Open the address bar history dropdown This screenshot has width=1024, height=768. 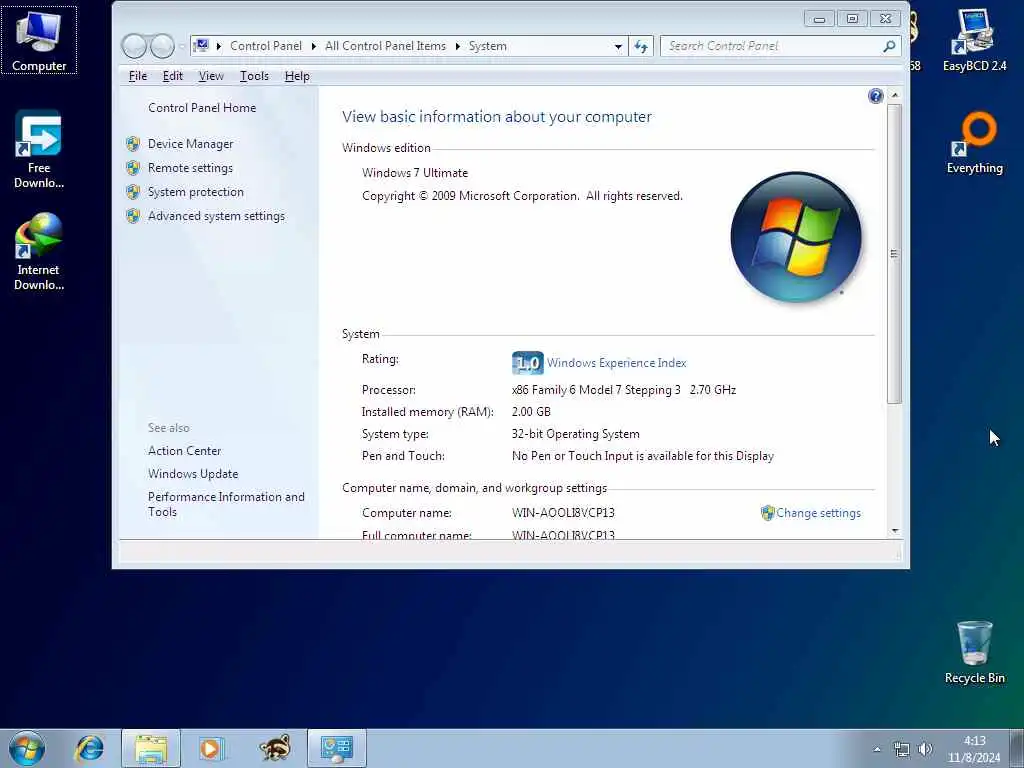(x=618, y=46)
